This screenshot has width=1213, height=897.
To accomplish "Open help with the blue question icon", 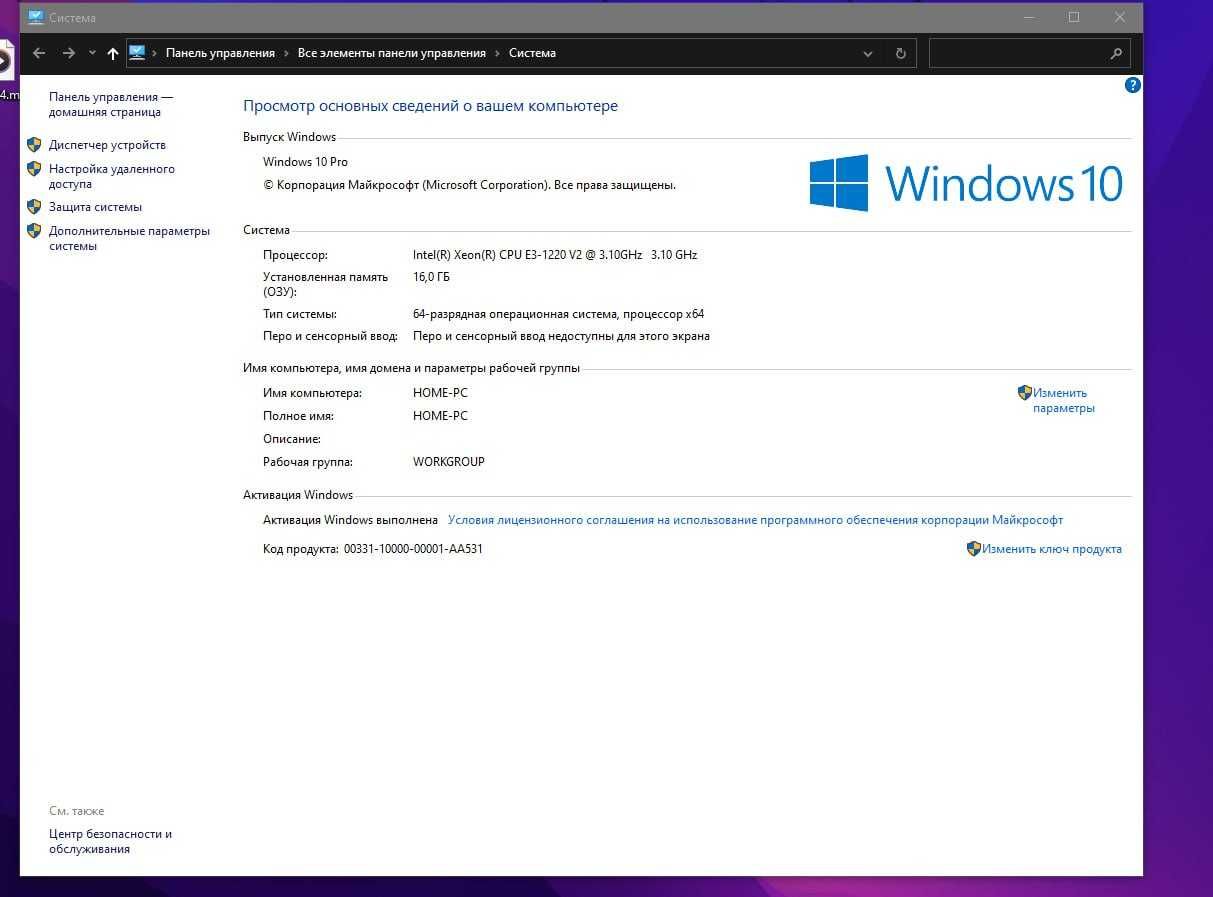I will 1133,85.
